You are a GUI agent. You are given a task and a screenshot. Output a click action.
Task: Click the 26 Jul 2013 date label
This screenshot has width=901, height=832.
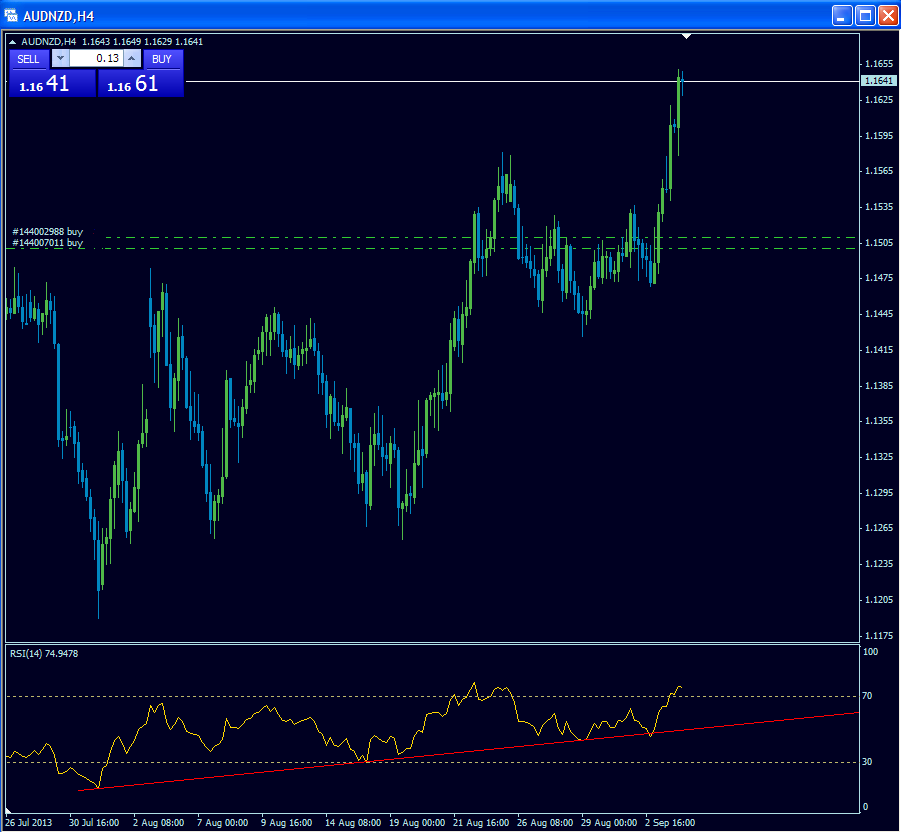(x=29, y=822)
